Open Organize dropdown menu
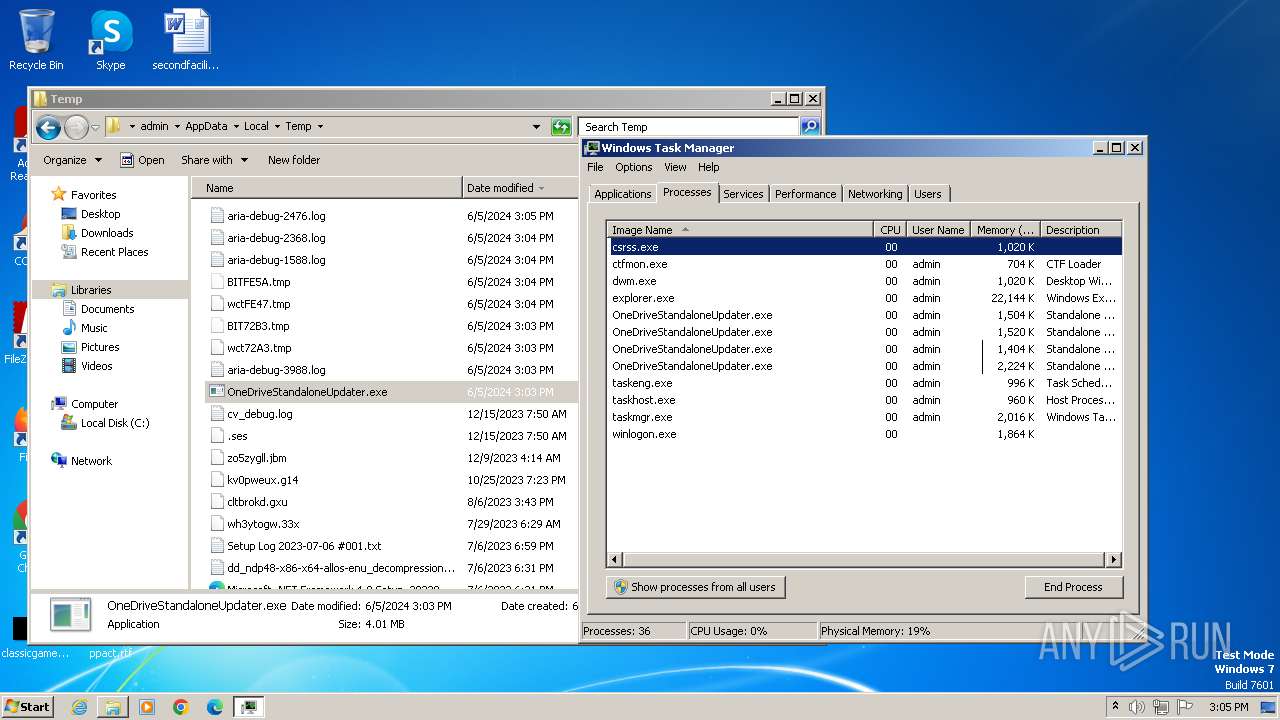 (x=72, y=160)
